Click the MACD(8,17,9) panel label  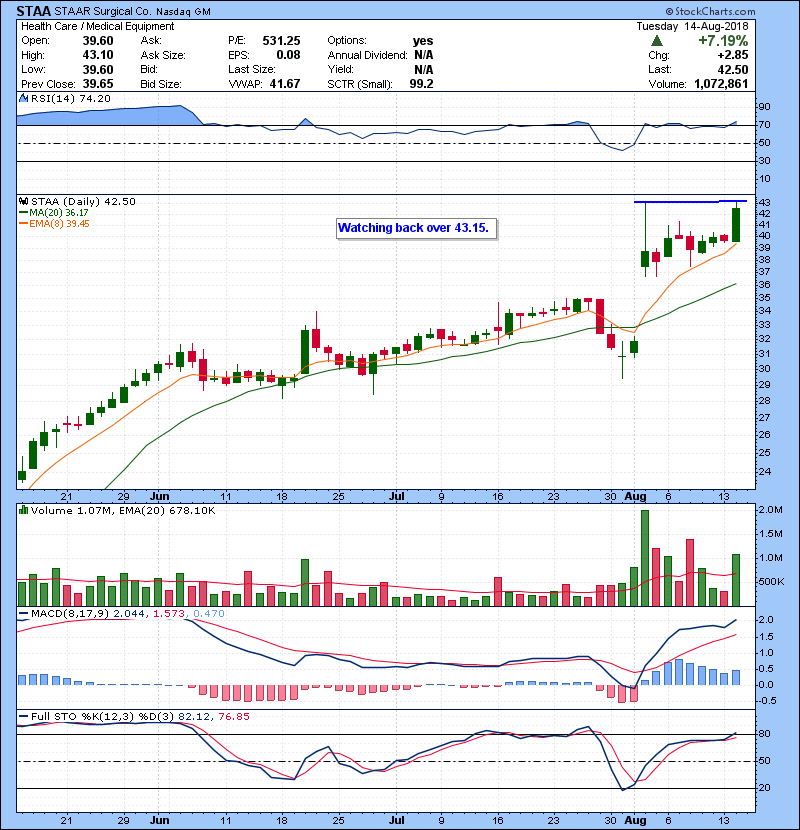(x=71, y=614)
